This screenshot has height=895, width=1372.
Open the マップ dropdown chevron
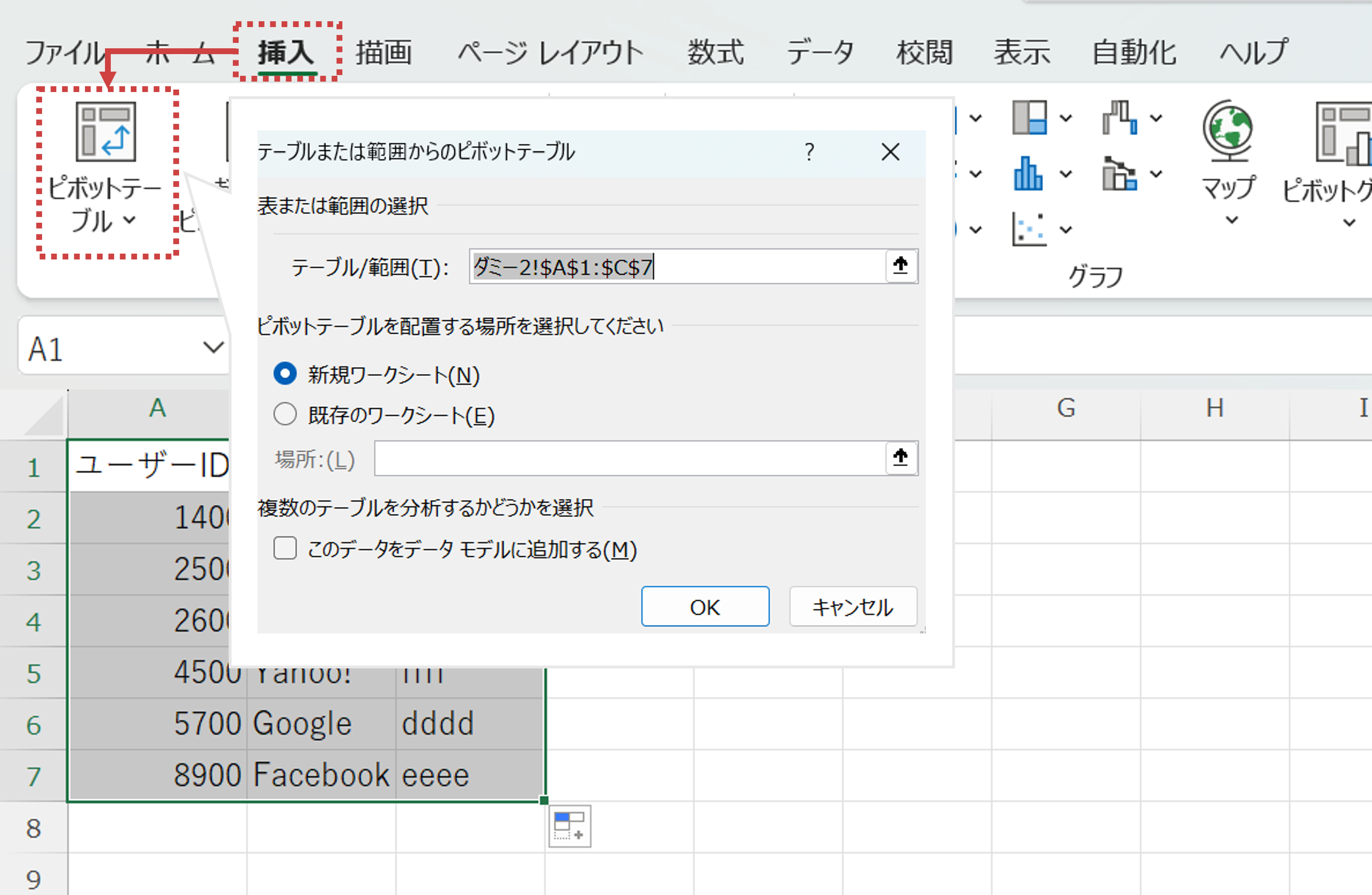1231,219
